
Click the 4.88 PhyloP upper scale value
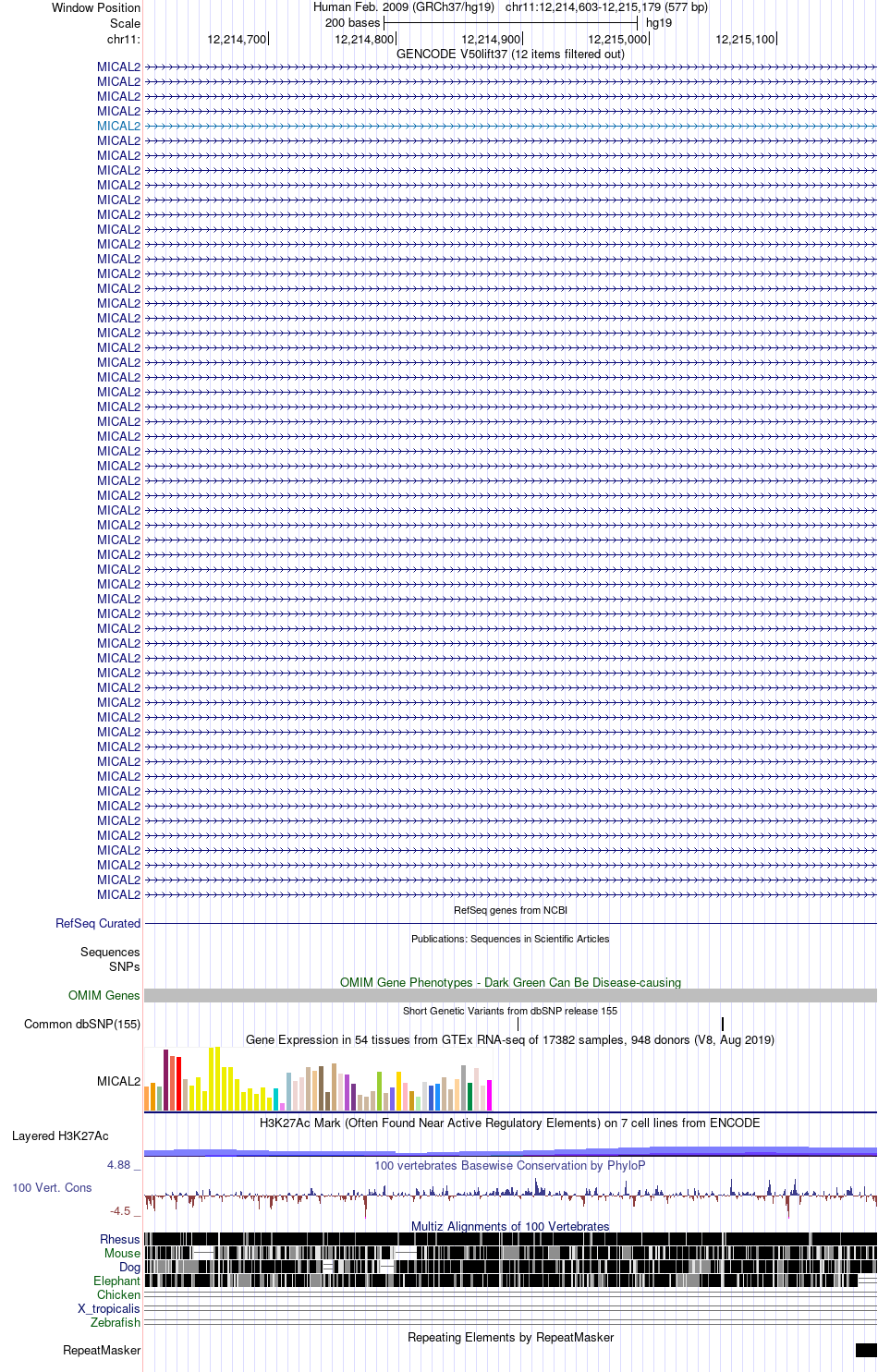[x=119, y=1165]
